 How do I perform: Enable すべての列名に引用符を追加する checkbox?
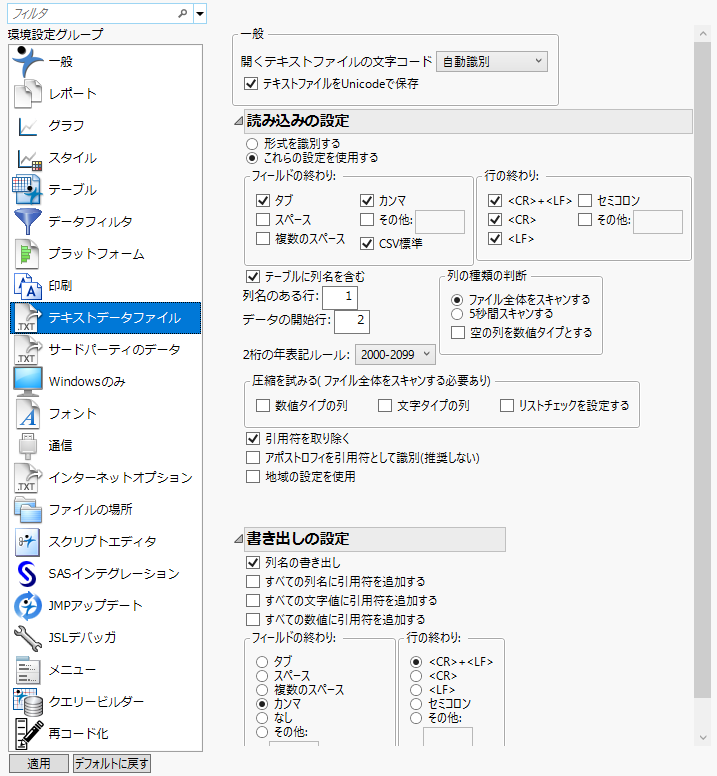click(x=253, y=582)
